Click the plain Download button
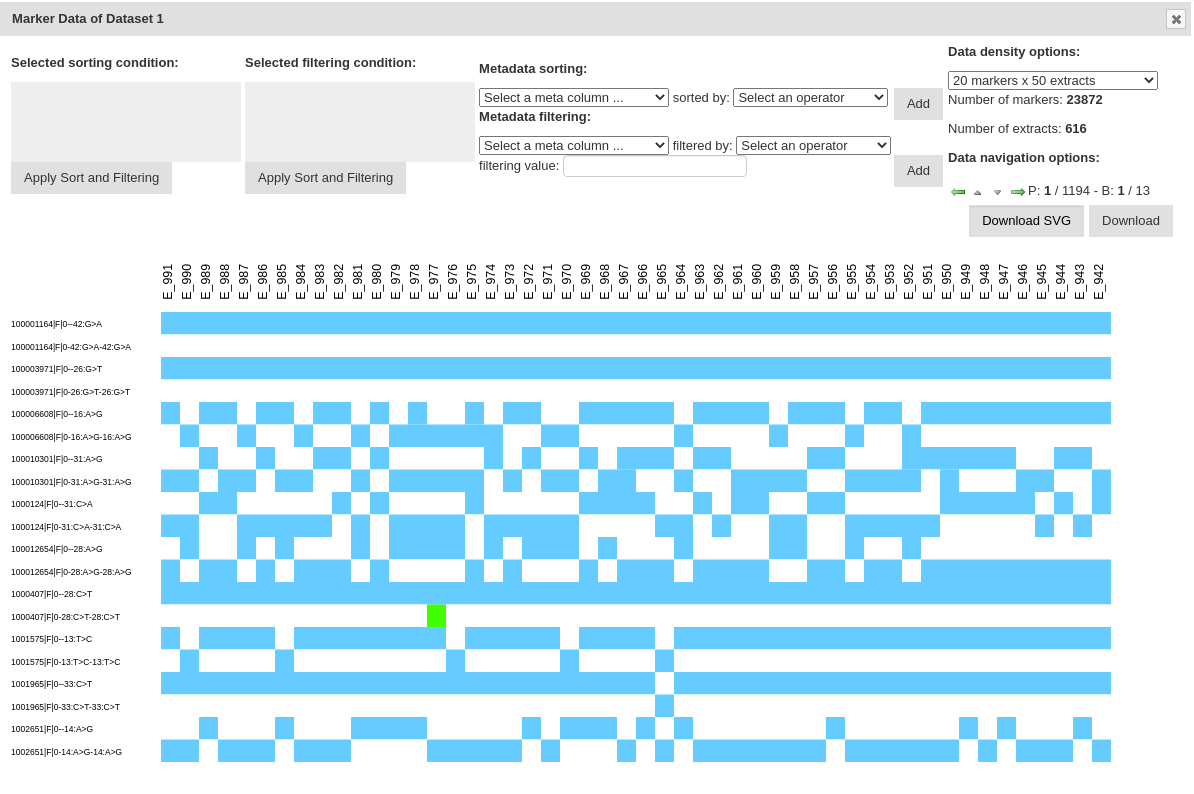This screenshot has width=1194, height=794. coord(1130,221)
